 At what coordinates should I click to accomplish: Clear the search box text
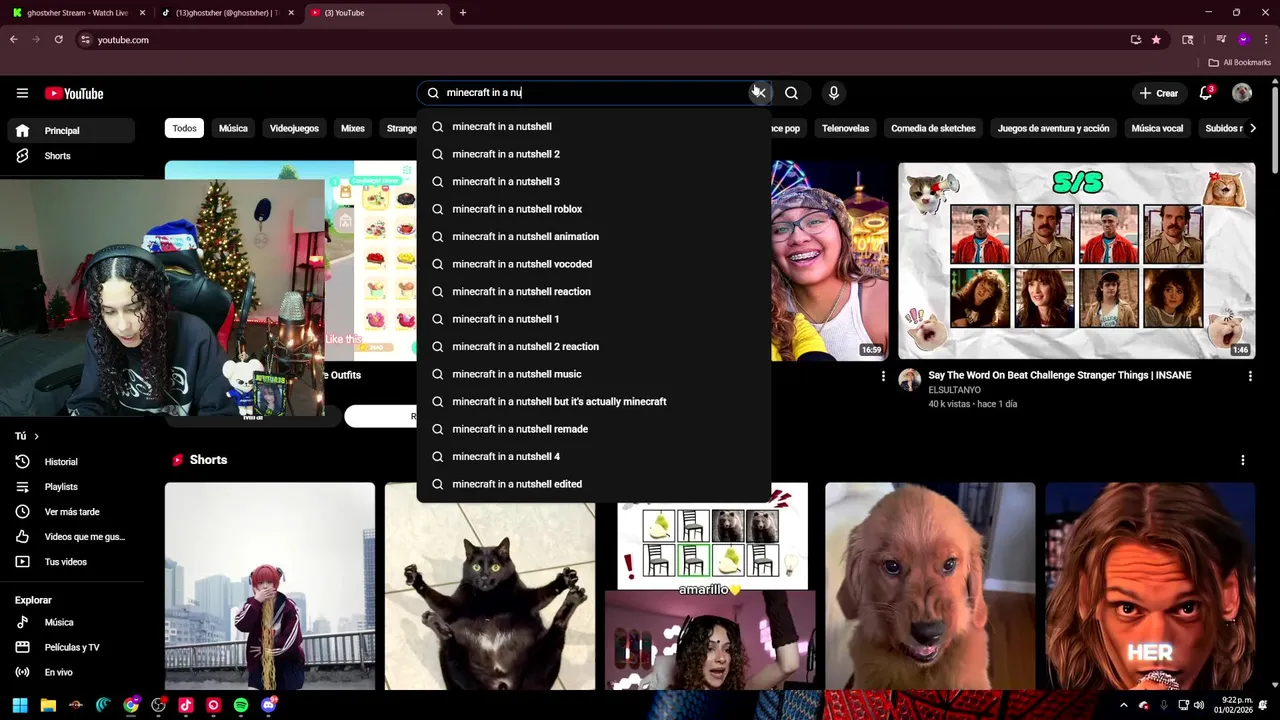click(759, 93)
